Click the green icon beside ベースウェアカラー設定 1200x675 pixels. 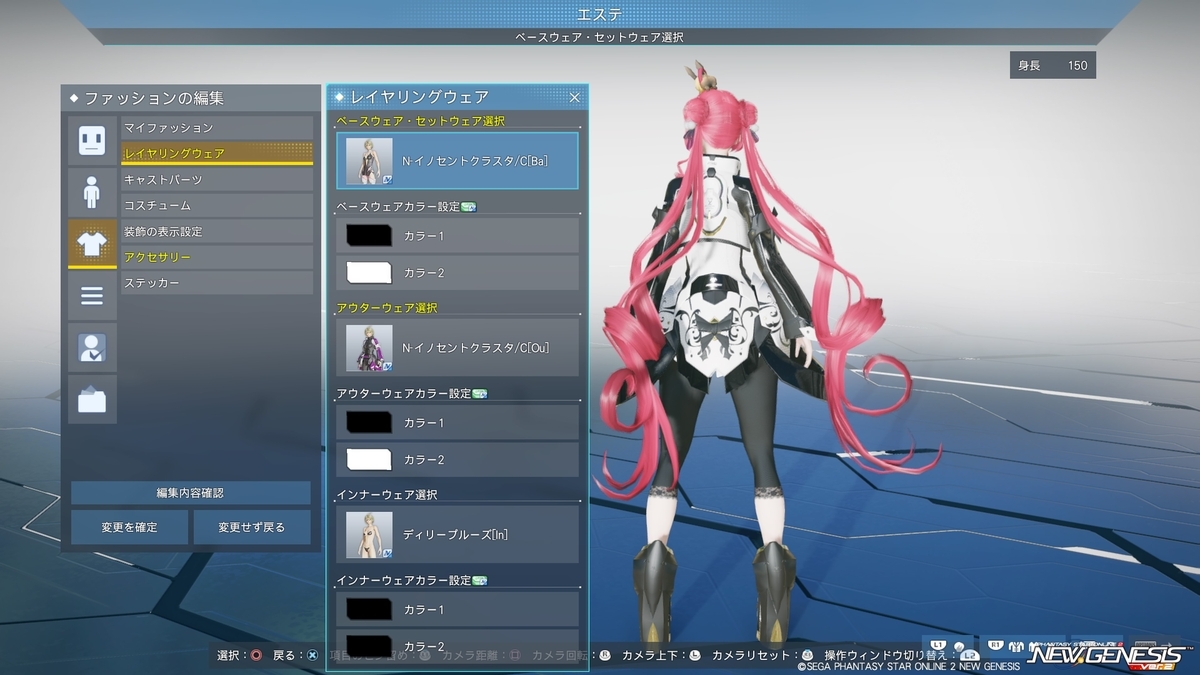468,207
